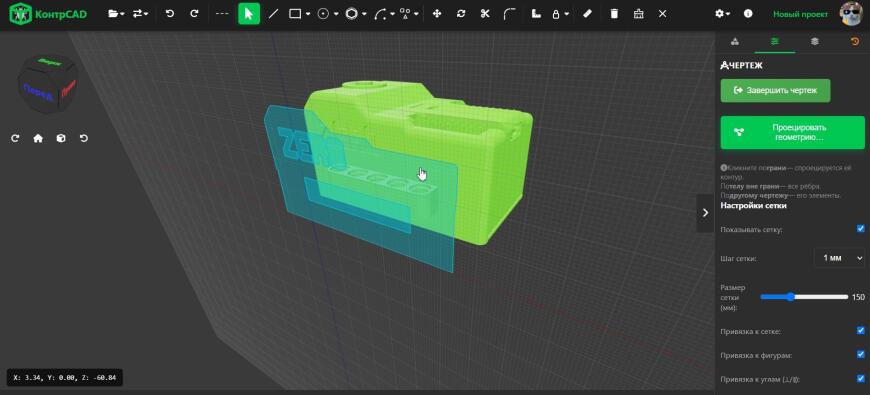Select the Rectangle drawing tool

295,14
